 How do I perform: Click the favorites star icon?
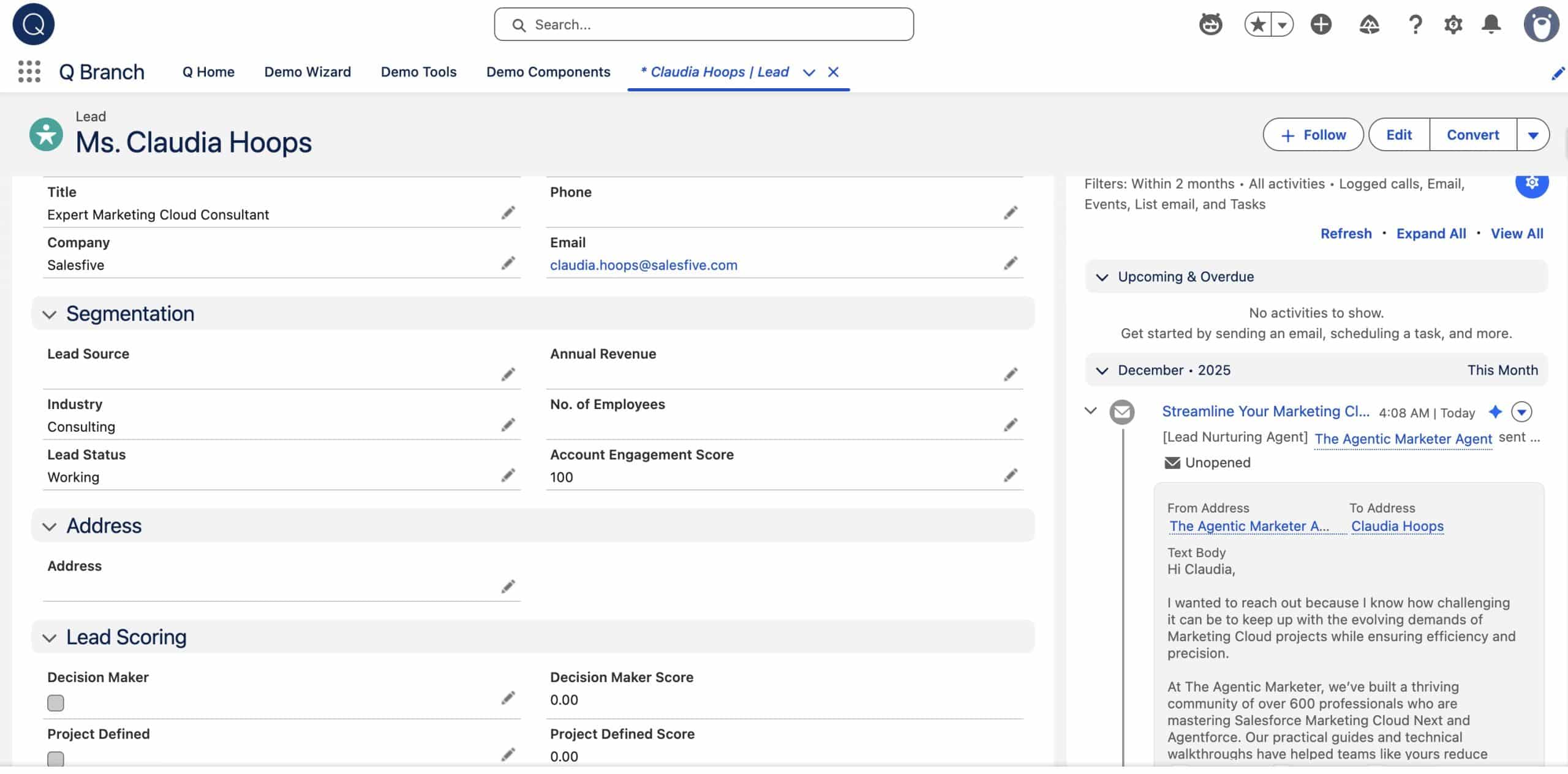point(1258,24)
